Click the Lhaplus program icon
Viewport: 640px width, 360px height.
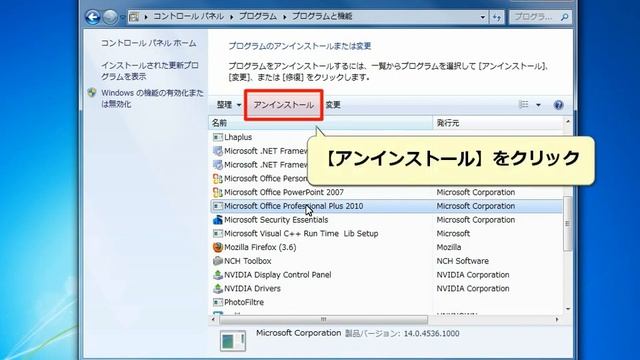tap(218, 137)
